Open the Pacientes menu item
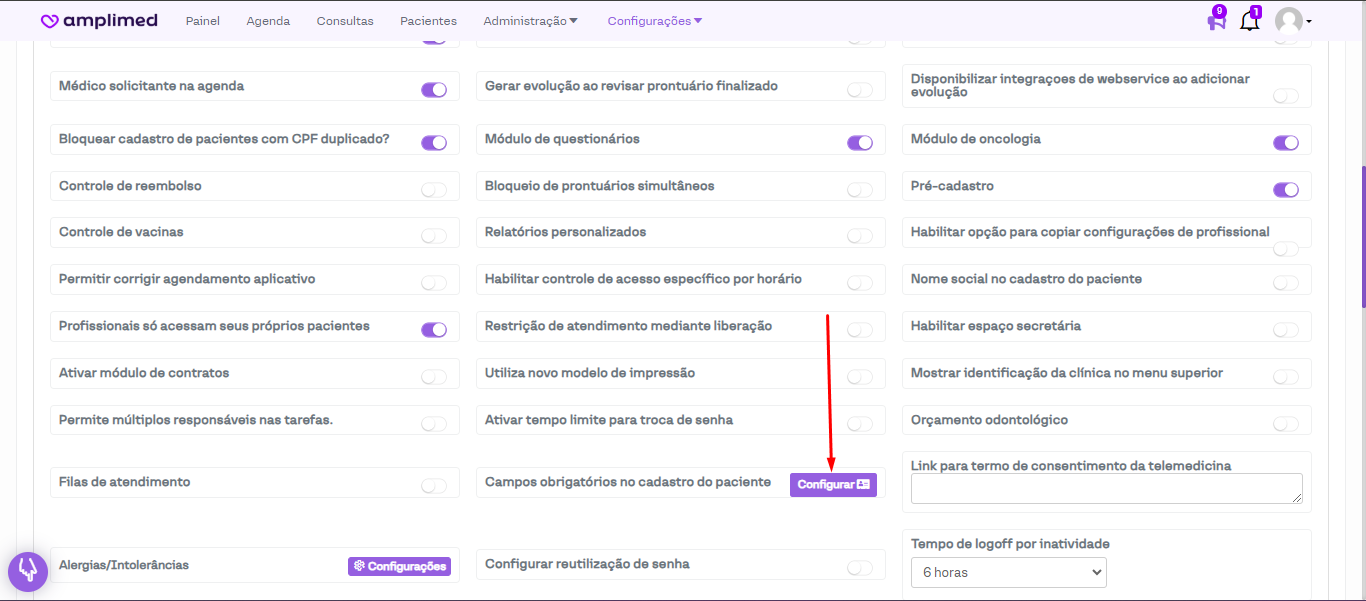 tap(428, 21)
